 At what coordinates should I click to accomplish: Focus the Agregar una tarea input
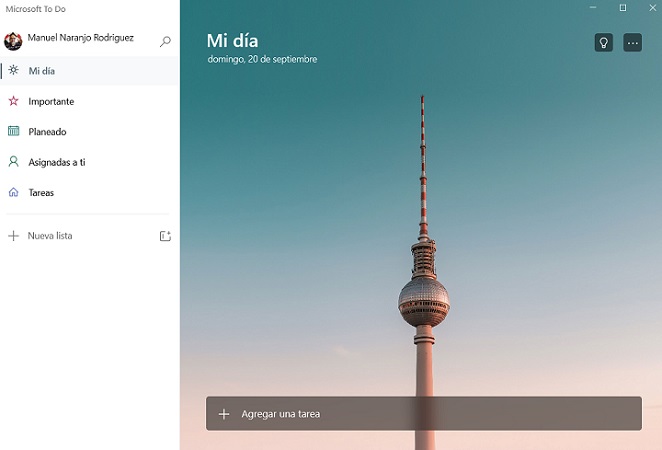click(424, 414)
